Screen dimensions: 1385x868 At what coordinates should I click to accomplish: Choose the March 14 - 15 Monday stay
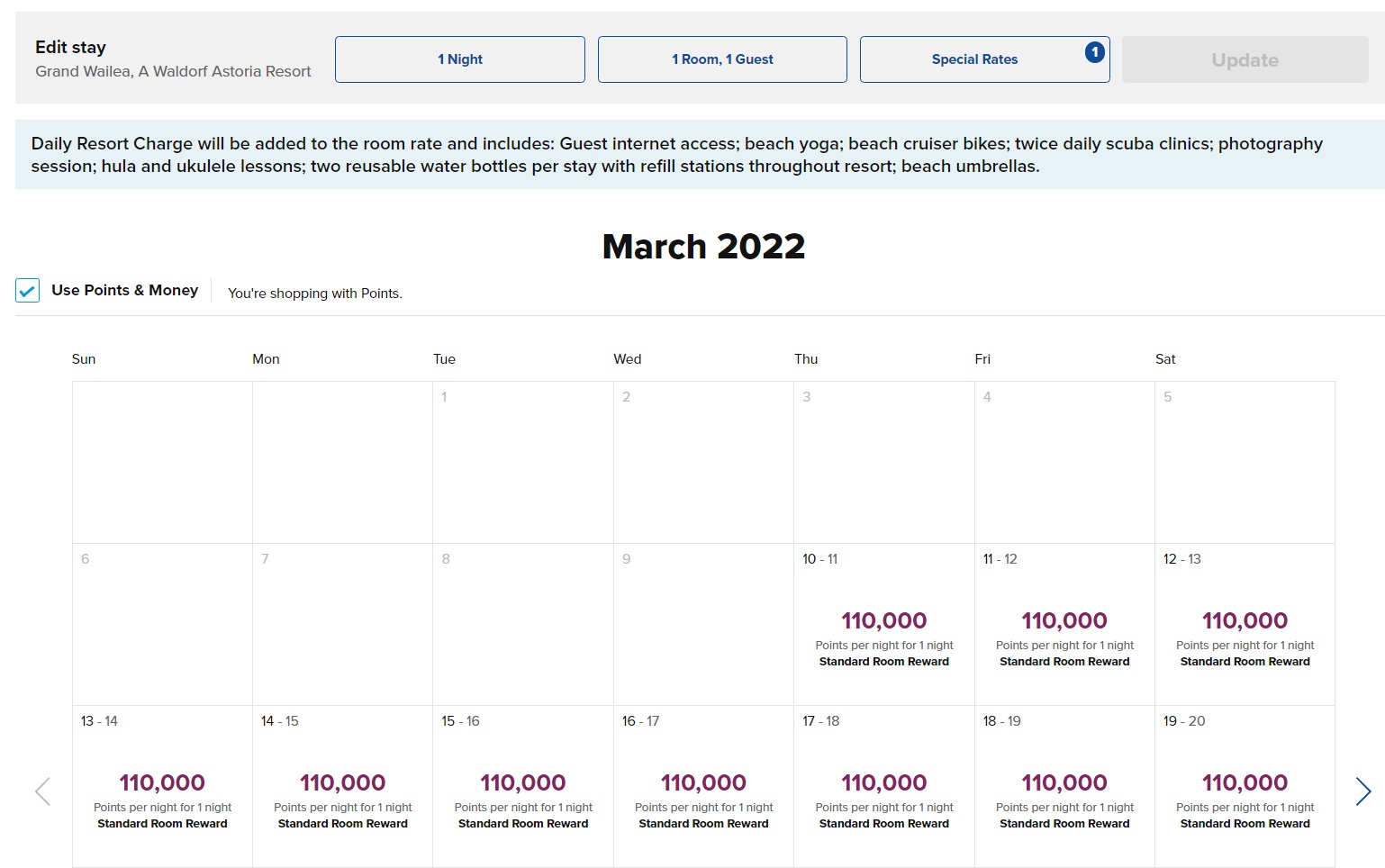click(x=342, y=787)
